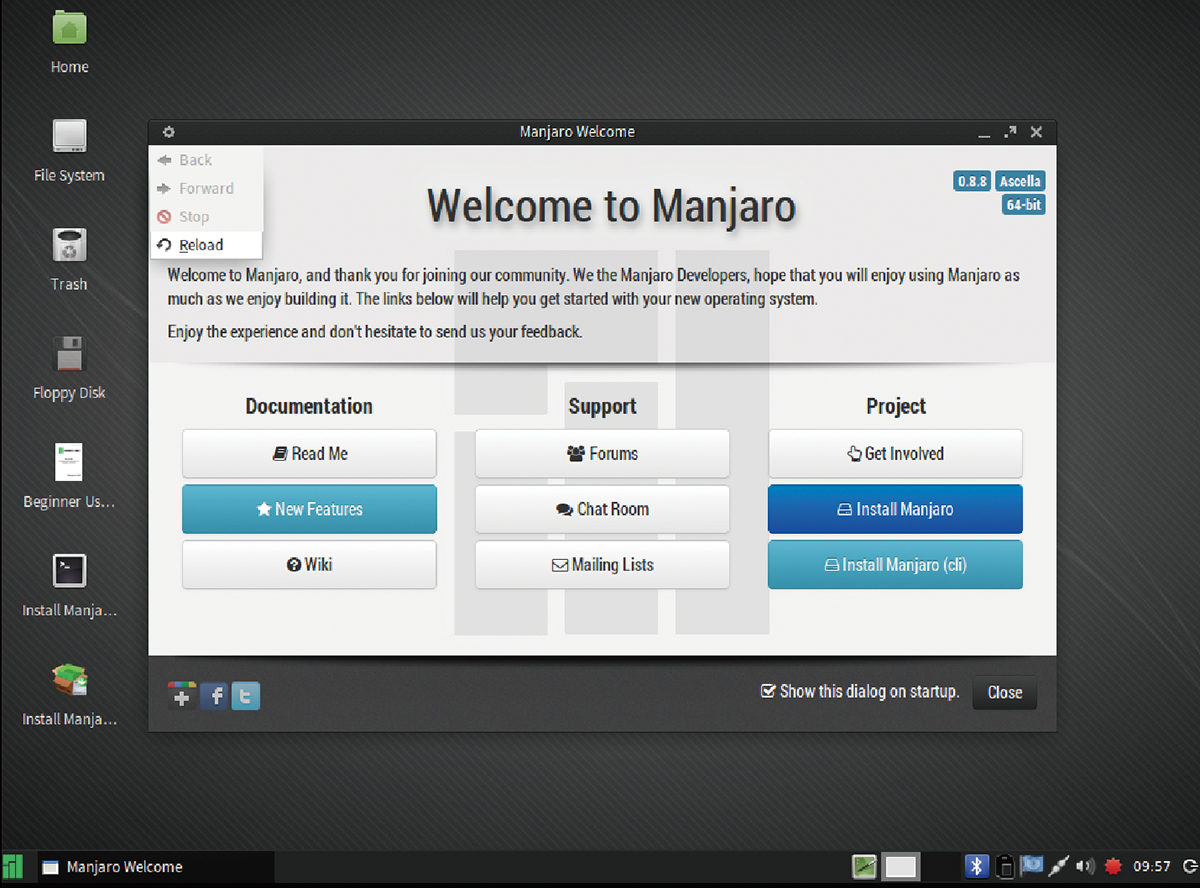Click the Forums support button
Screen dimensions: 1200x888
click(x=602, y=454)
